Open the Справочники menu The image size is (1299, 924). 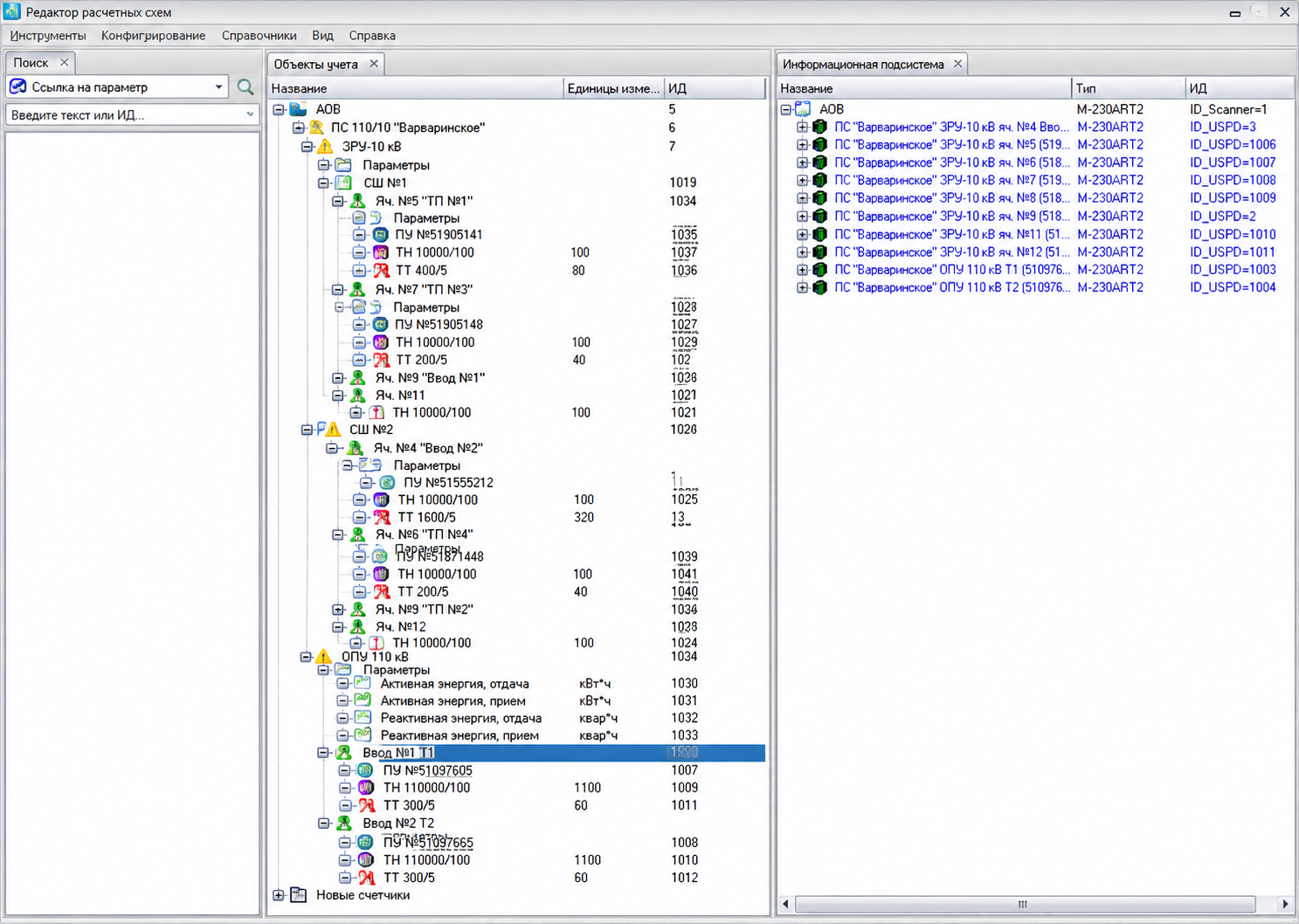pyautogui.click(x=259, y=36)
